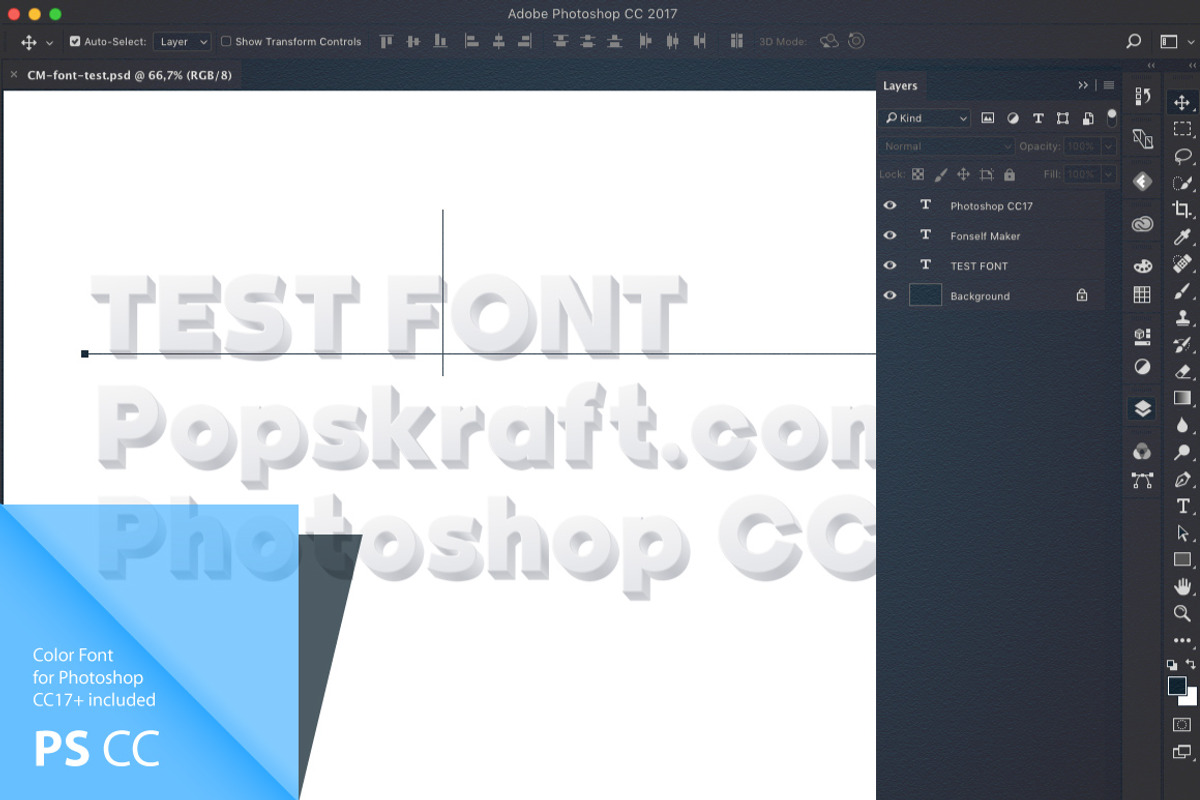Open the Fill slider dropdown arrow
The width and height of the screenshot is (1200, 800).
(x=1108, y=174)
